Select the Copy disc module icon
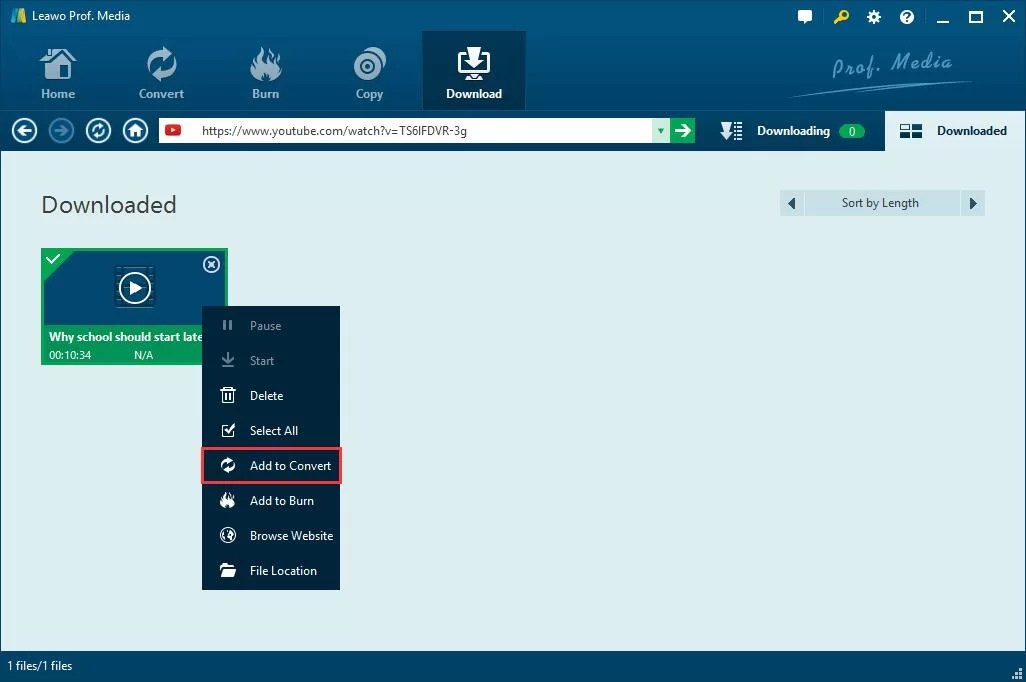Image resolution: width=1026 pixels, height=682 pixels. coord(369,70)
